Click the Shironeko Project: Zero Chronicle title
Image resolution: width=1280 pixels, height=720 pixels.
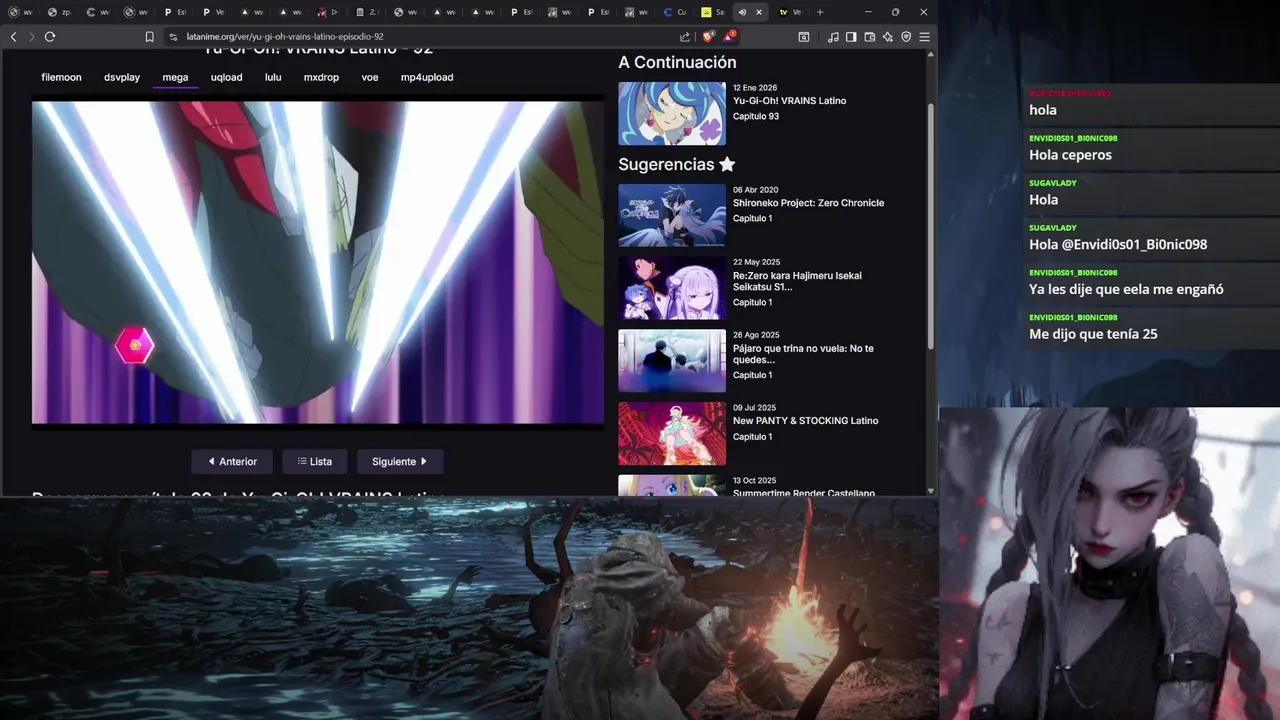[808, 203]
